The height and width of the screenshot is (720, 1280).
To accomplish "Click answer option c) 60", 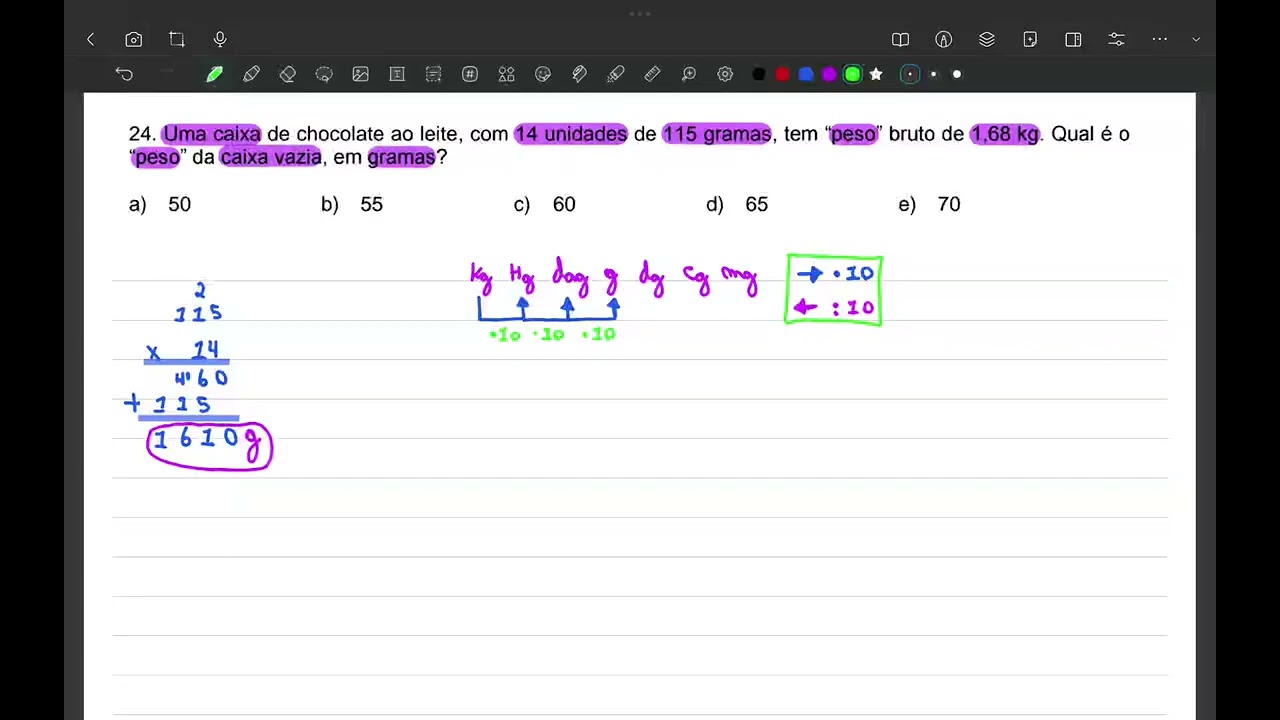I will (545, 204).
